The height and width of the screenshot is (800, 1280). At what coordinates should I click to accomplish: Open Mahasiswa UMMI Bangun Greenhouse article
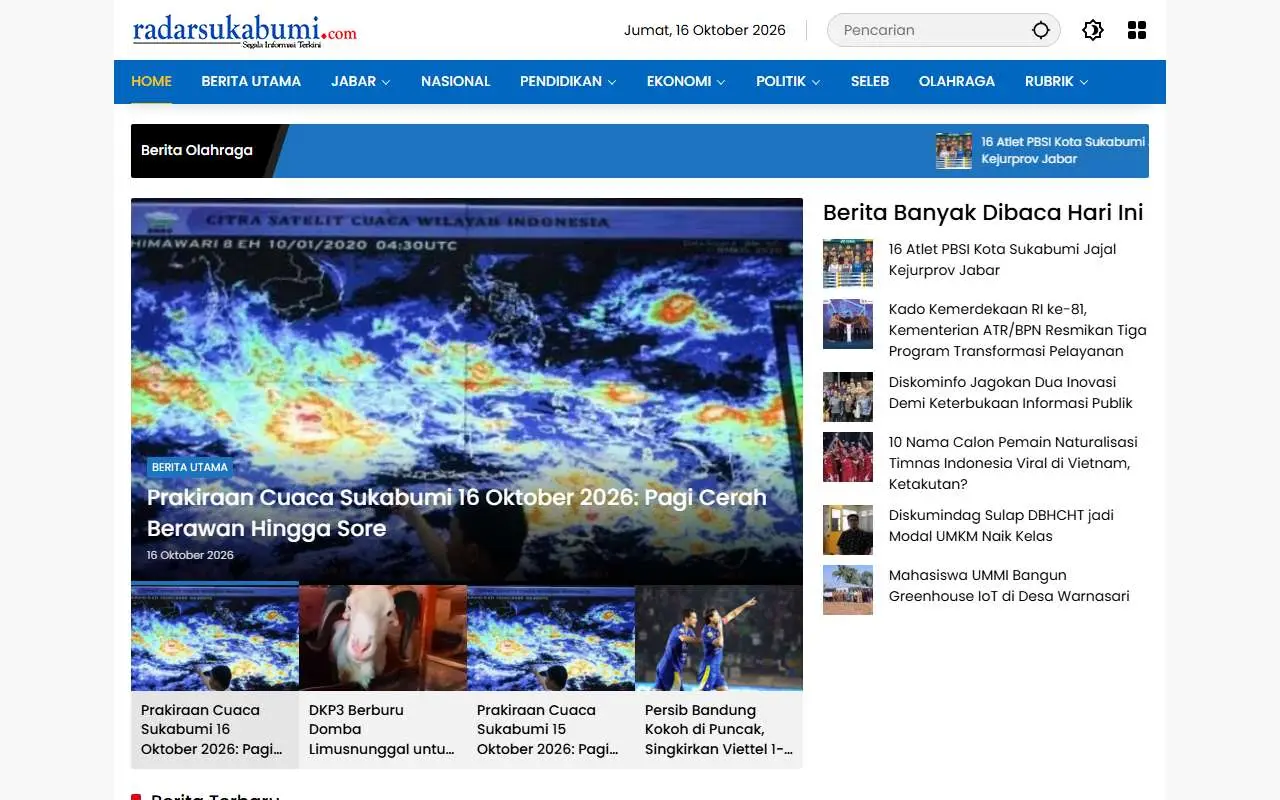coord(1009,585)
